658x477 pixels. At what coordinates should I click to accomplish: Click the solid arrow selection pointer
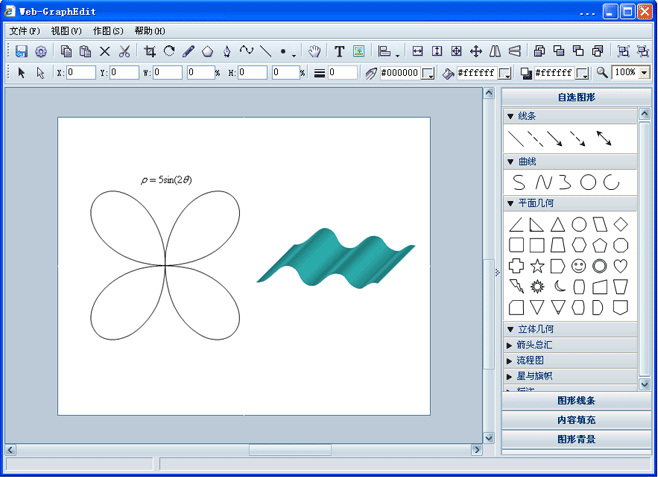tap(21, 73)
